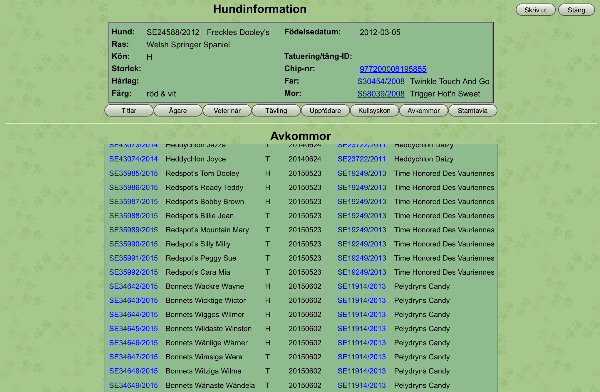600x392 pixels.
Task: Open mother link SE19249/2013 in Cara Mia row
Action: [362, 273]
